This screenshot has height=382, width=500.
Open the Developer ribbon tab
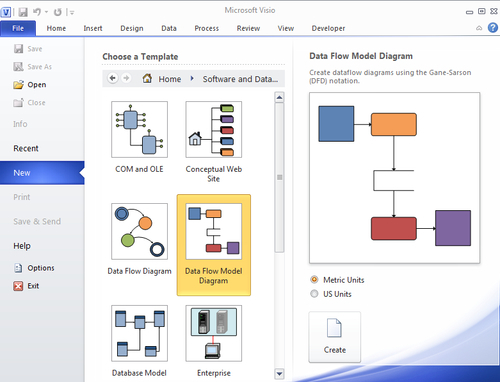click(x=328, y=28)
